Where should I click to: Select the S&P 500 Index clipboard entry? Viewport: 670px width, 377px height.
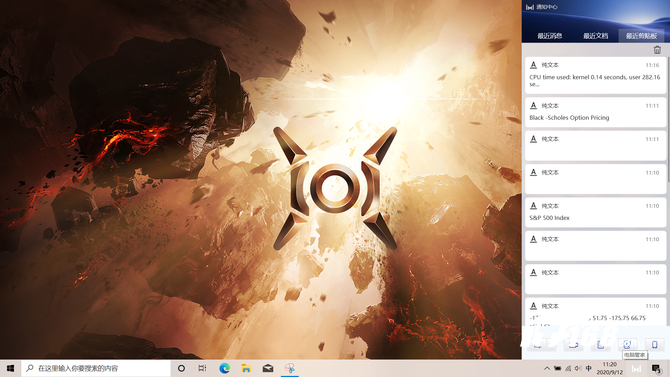[595, 212]
